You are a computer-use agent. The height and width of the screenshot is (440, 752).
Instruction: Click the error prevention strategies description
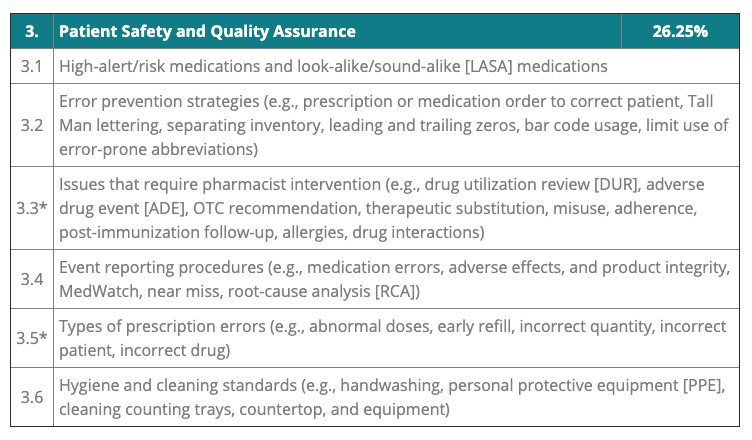390,126
